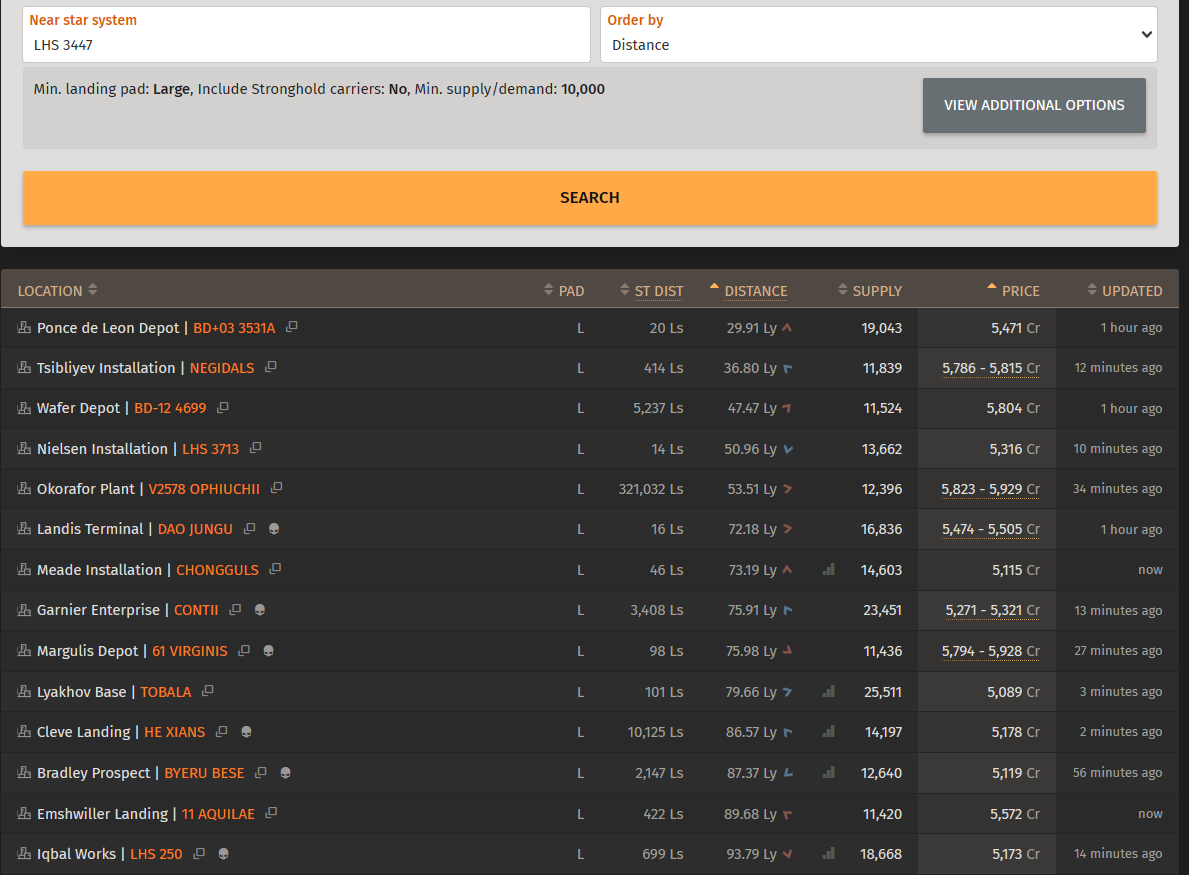Copy system name icon next to DAO JUNGU
1189x875 pixels.
[x=249, y=528]
